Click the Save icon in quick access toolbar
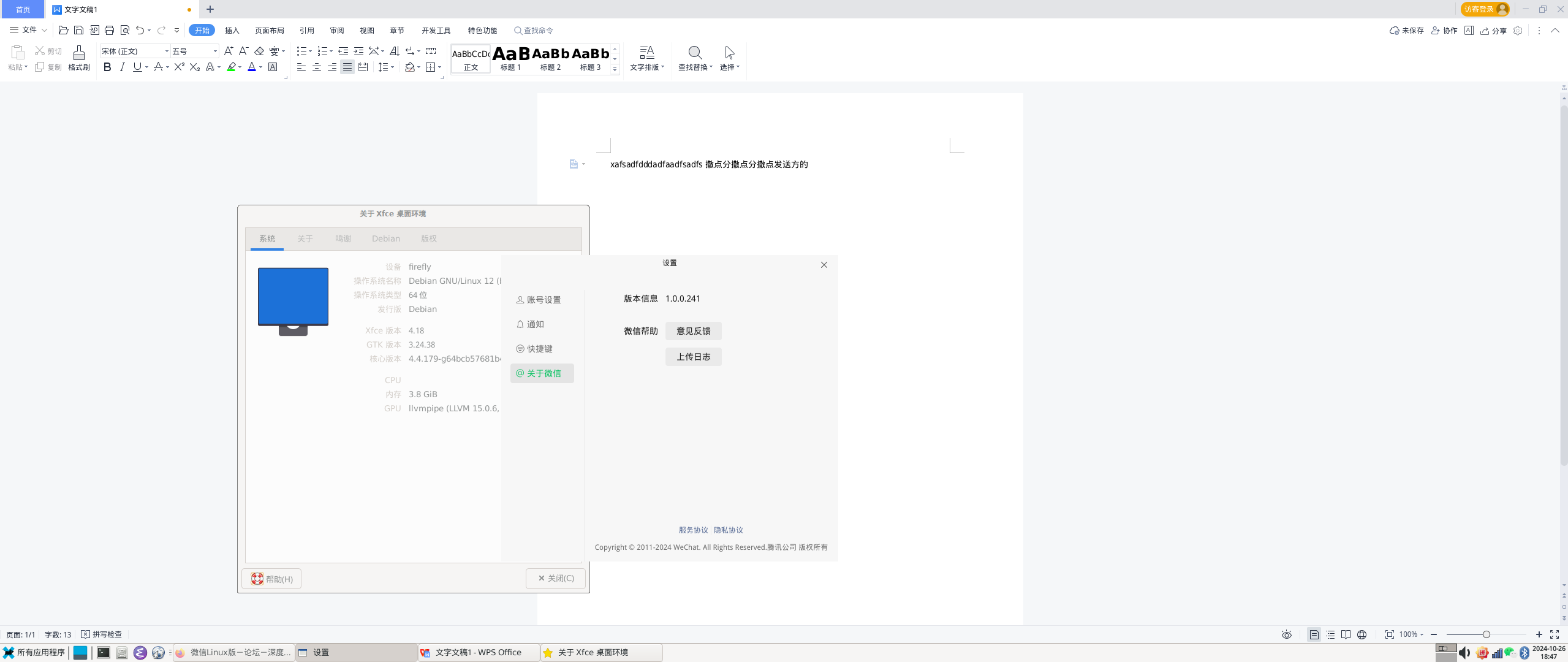Image resolution: width=1568 pixels, height=662 pixels. [x=78, y=30]
